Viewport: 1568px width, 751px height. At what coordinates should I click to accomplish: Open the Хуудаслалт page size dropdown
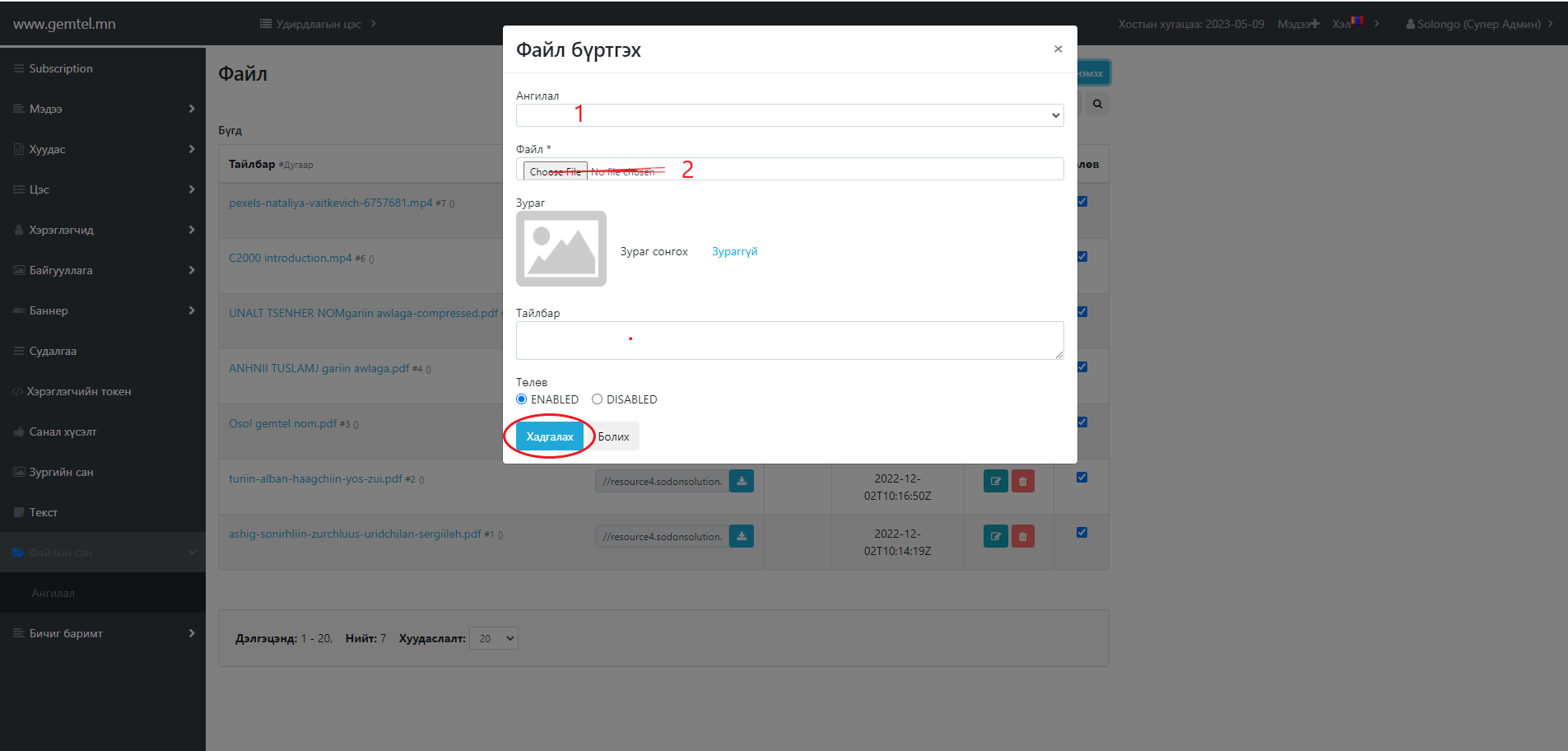coord(493,638)
